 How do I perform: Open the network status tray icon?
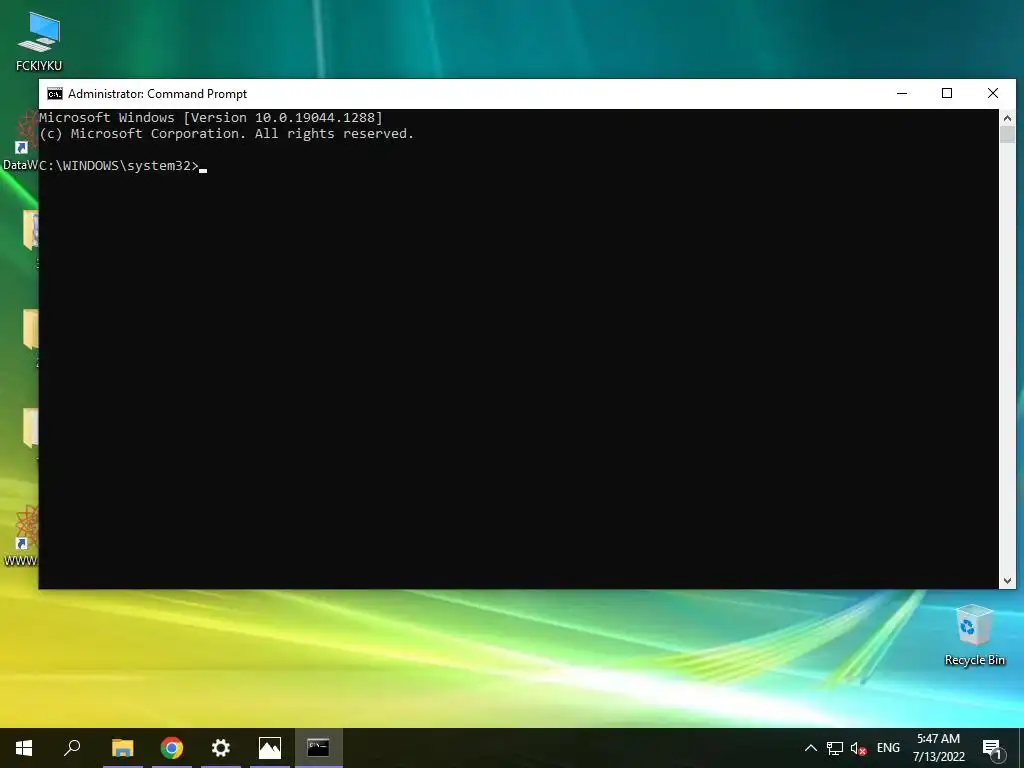(835, 748)
